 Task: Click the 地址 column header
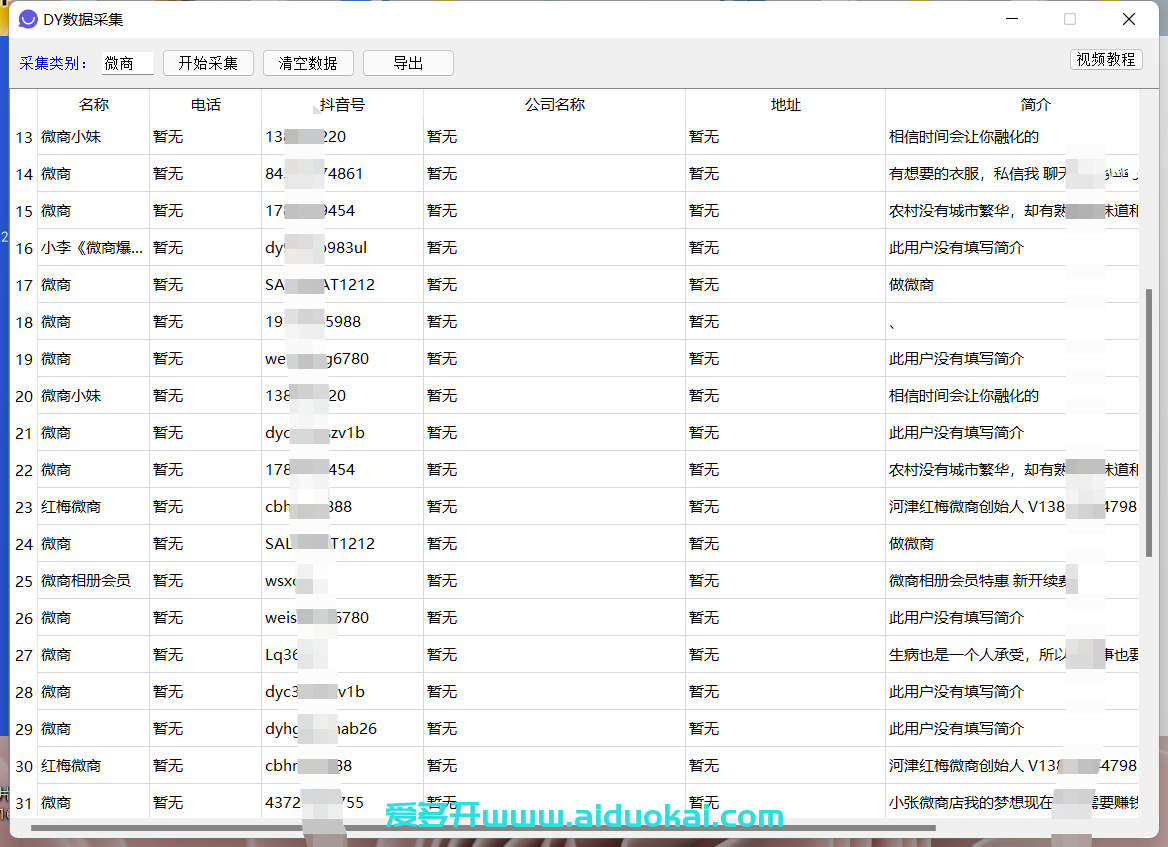point(785,105)
